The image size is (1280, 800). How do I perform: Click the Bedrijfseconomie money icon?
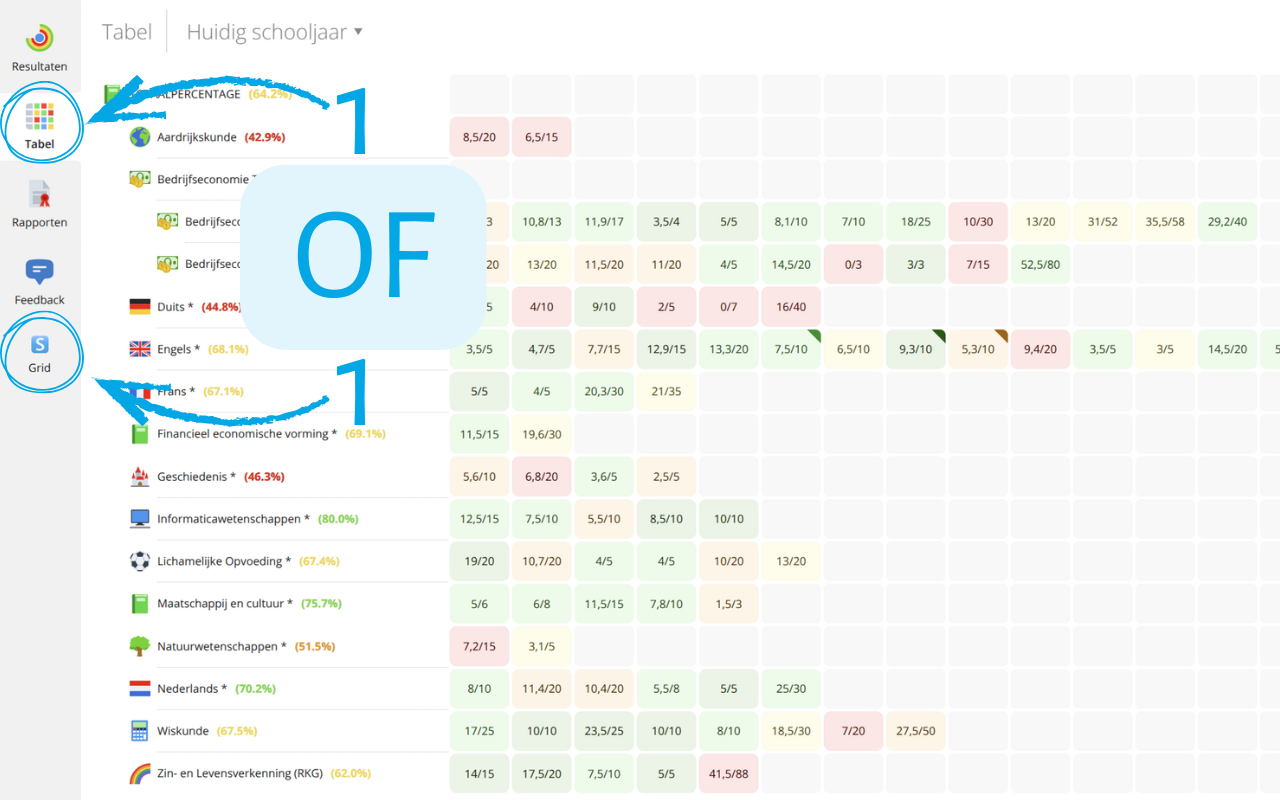(140, 179)
